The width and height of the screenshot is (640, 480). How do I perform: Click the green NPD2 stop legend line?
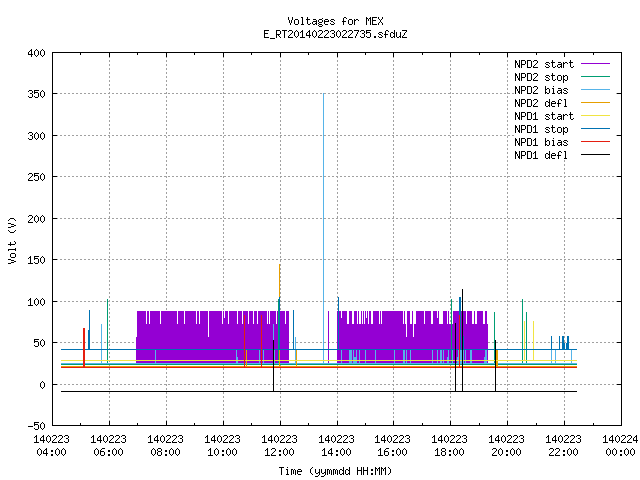595,77
